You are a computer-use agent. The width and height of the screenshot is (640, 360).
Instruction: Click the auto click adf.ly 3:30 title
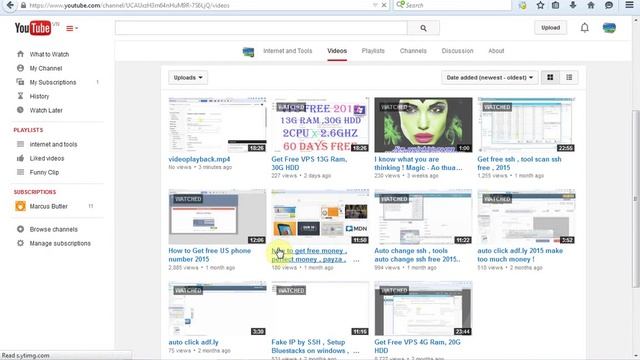(193, 342)
